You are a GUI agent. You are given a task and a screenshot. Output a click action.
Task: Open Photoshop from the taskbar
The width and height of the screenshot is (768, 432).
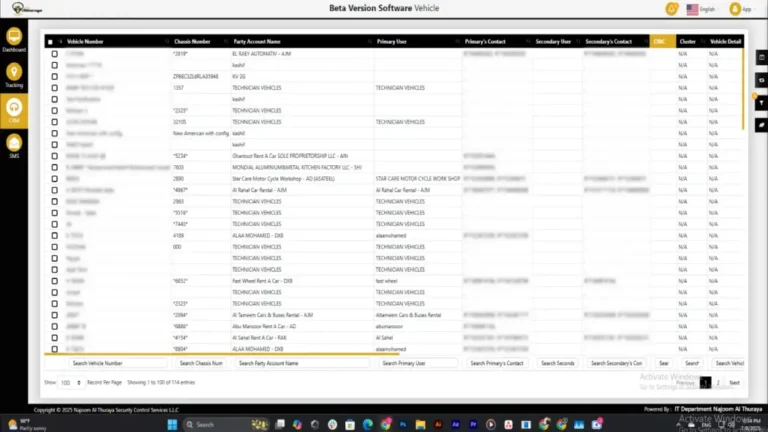click(x=403, y=425)
